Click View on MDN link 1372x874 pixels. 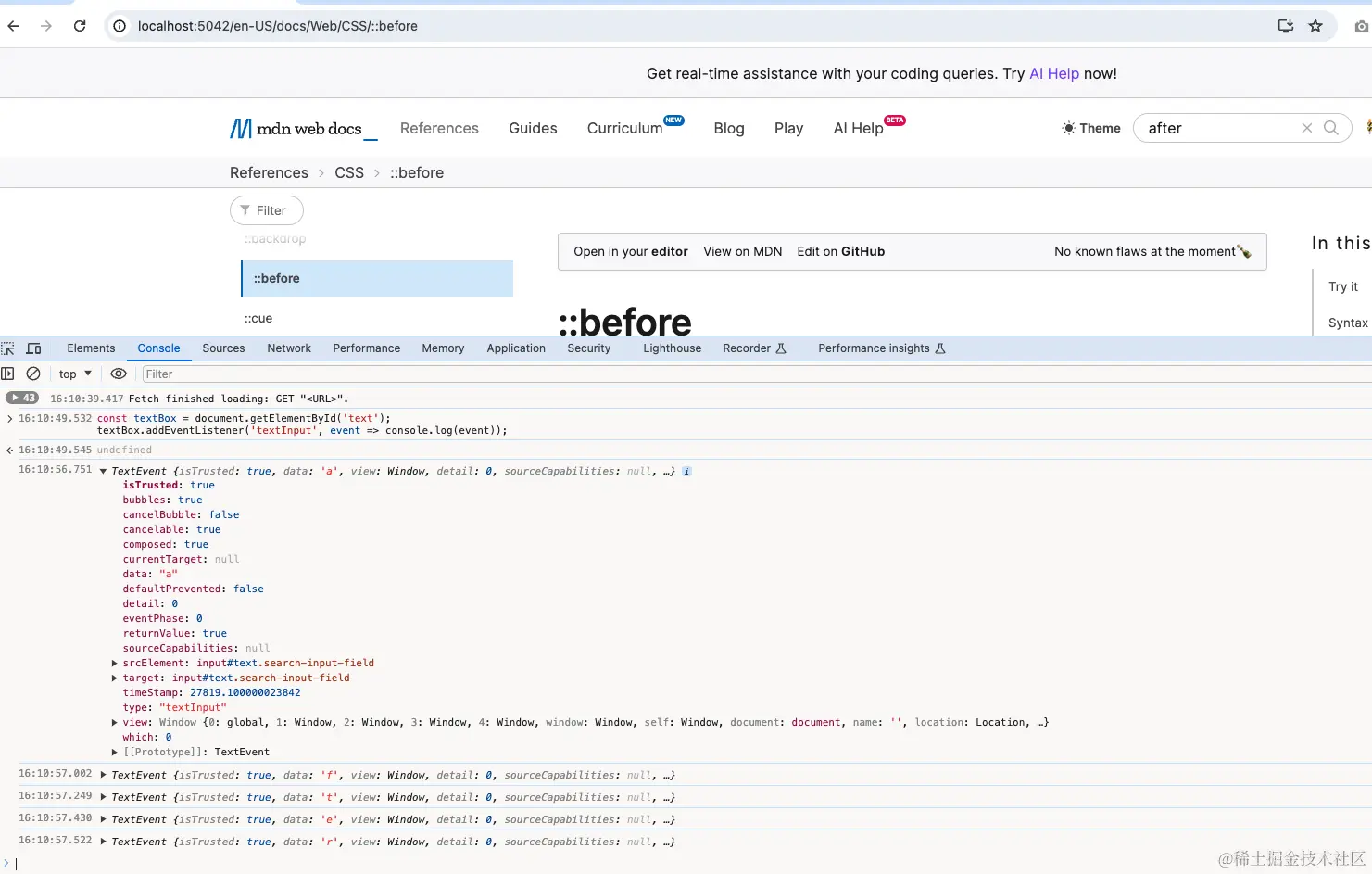point(743,252)
